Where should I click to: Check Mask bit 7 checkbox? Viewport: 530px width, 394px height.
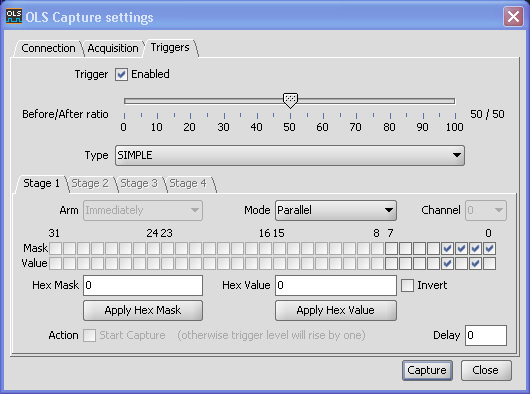click(391, 249)
